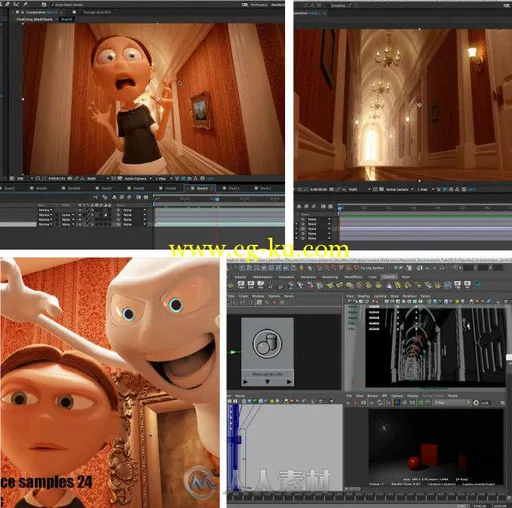Image resolution: width=512 pixels, height=508 pixels.
Task: Click blue exposure value in right After Effects viewer
Action: (x=471, y=190)
